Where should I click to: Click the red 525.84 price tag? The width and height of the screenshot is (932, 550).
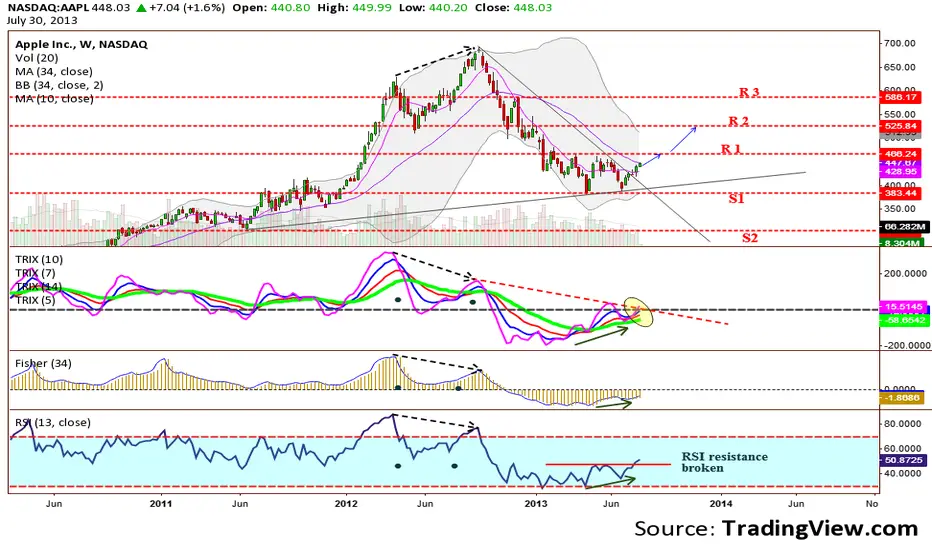tap(900, 126)
